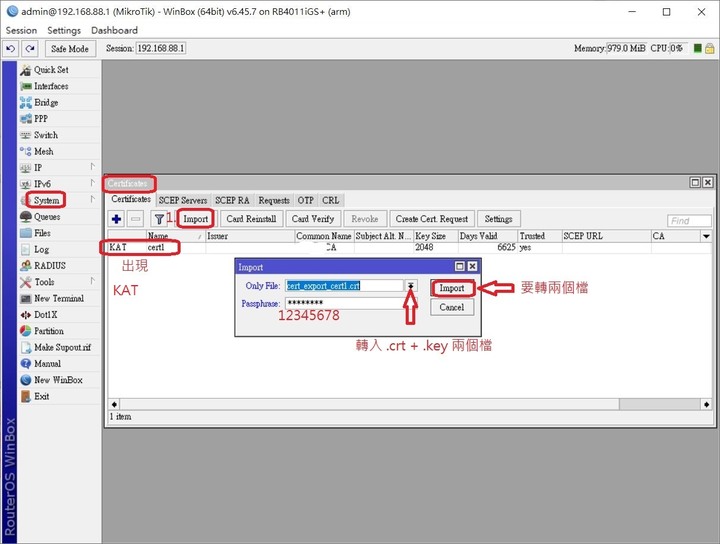
Task: Close the Import dialog
Action: (x=472, y=266)
